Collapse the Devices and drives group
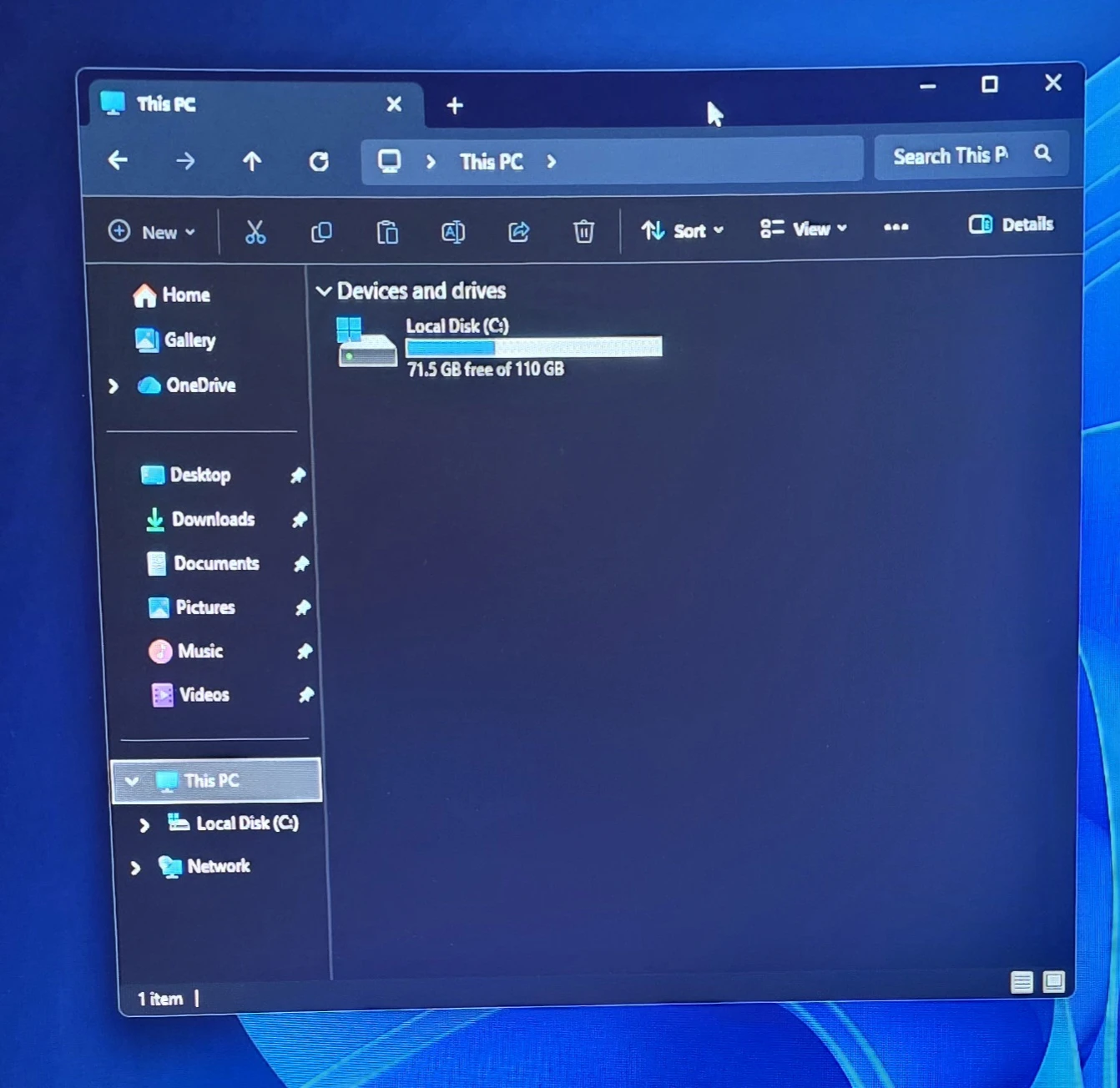Image resolution: width=1120 pixels, height=1088 pixels. (324, 291)
